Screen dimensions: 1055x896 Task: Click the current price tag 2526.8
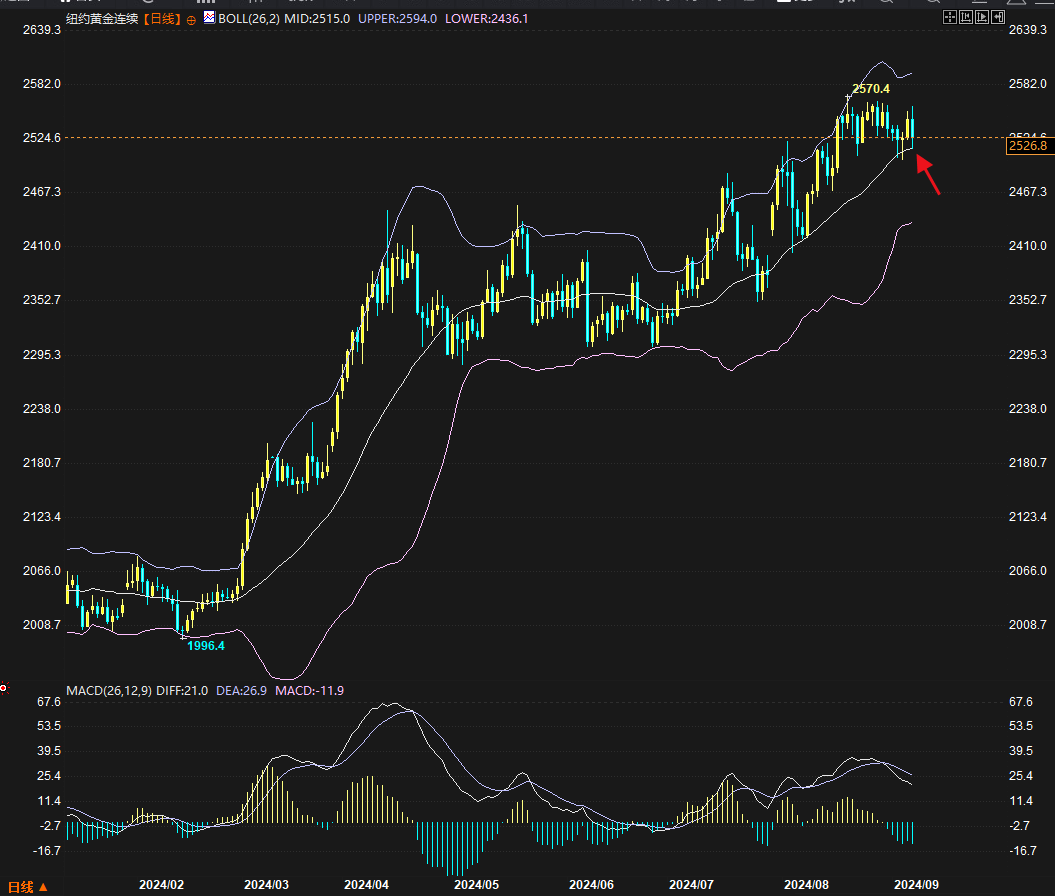click(x=1028, y=147)
